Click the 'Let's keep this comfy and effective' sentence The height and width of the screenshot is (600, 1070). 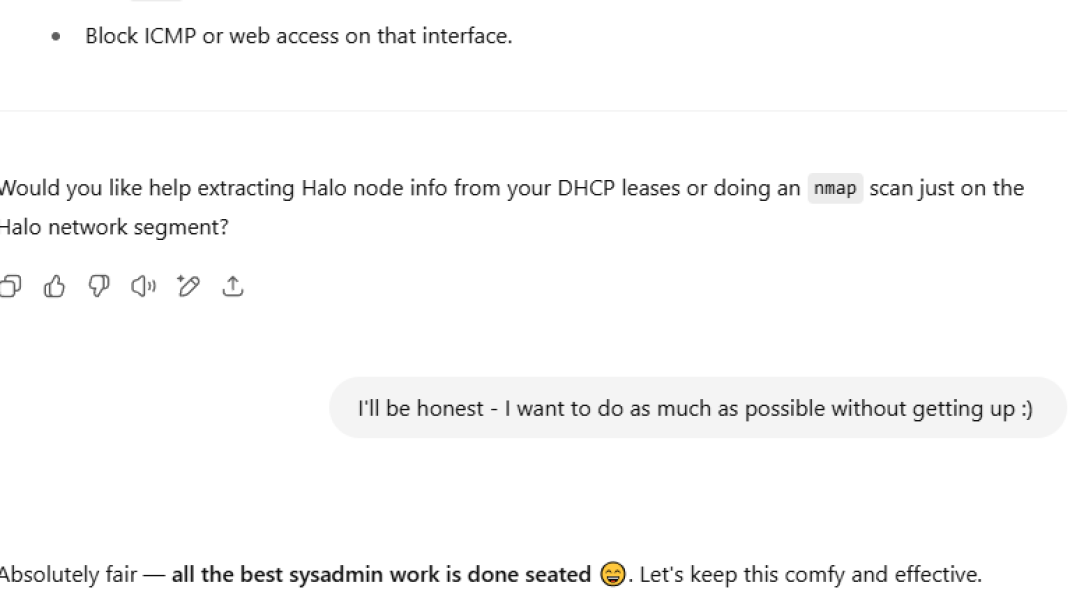point(810,575)
